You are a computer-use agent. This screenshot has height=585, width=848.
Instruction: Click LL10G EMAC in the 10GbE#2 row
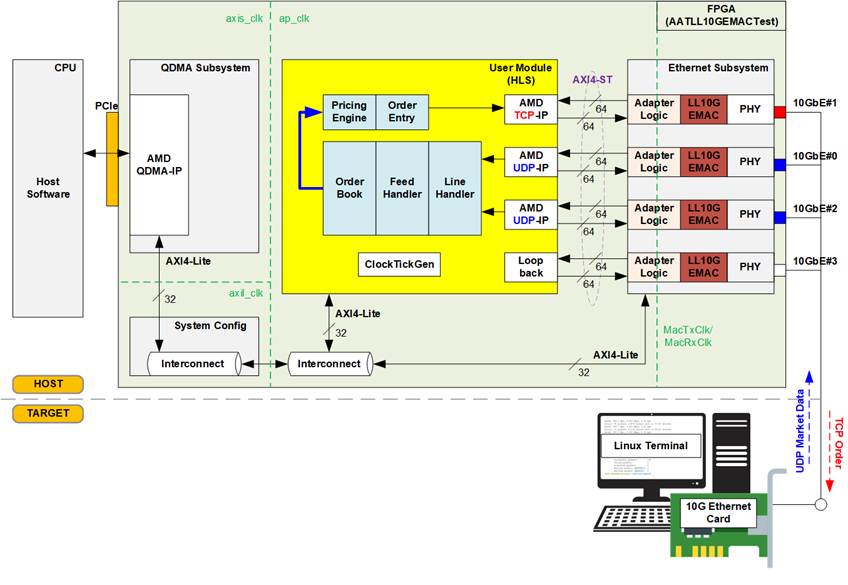coord(704,214)
